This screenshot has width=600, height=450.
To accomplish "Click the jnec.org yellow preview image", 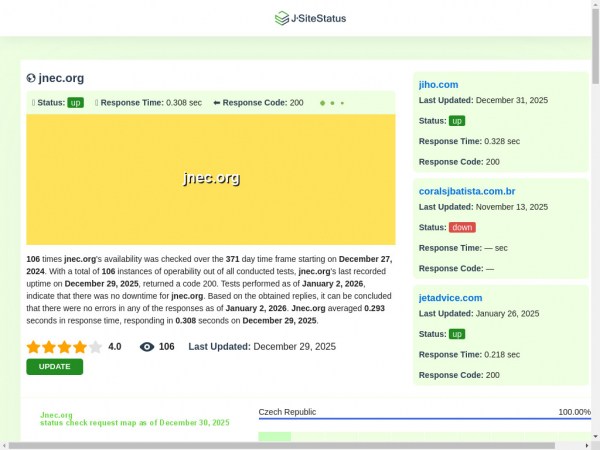I will click(x=211, y=179).
